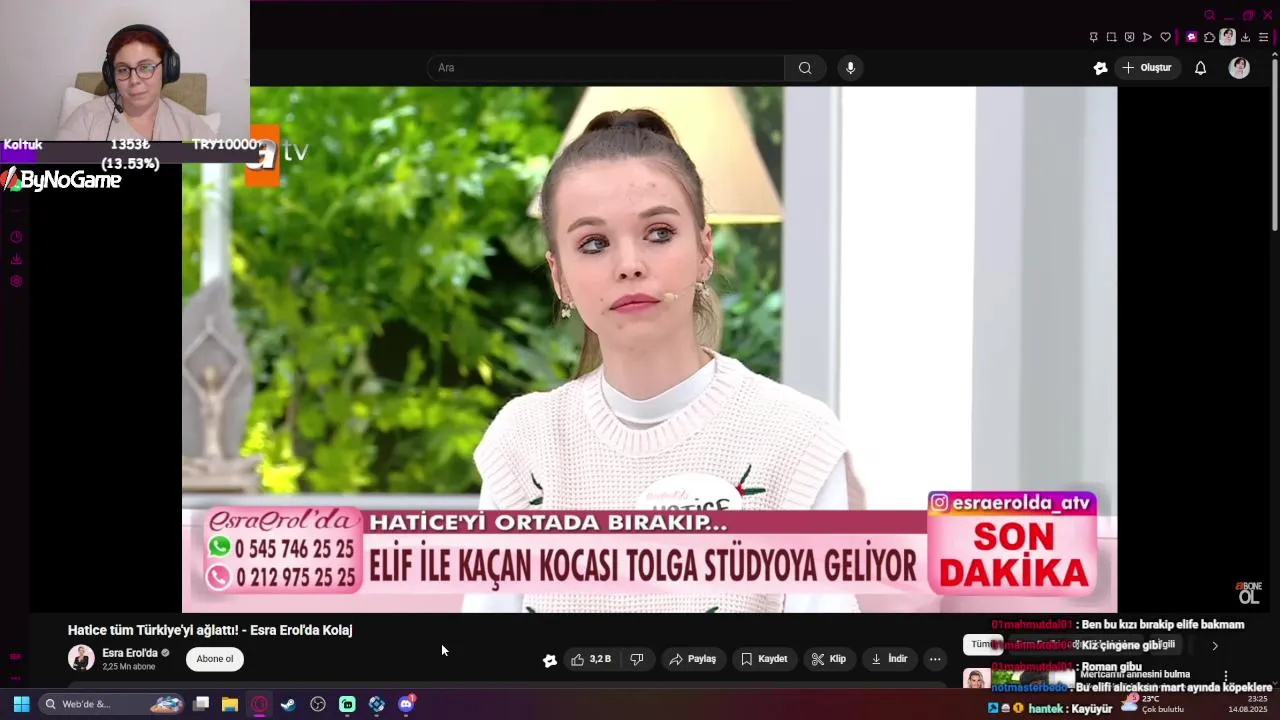Open Discord from the taskbar
The image size is (1280, 720).
(406, 704)
